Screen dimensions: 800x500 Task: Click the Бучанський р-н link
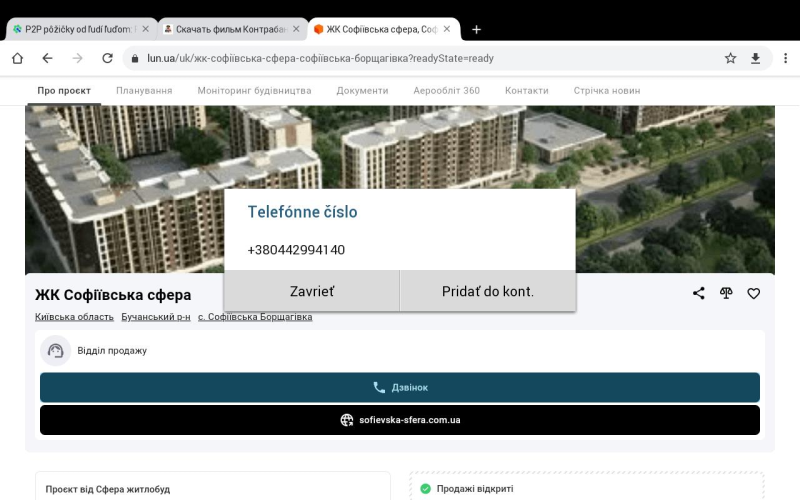pyautogui.click(x=155, y=317)
